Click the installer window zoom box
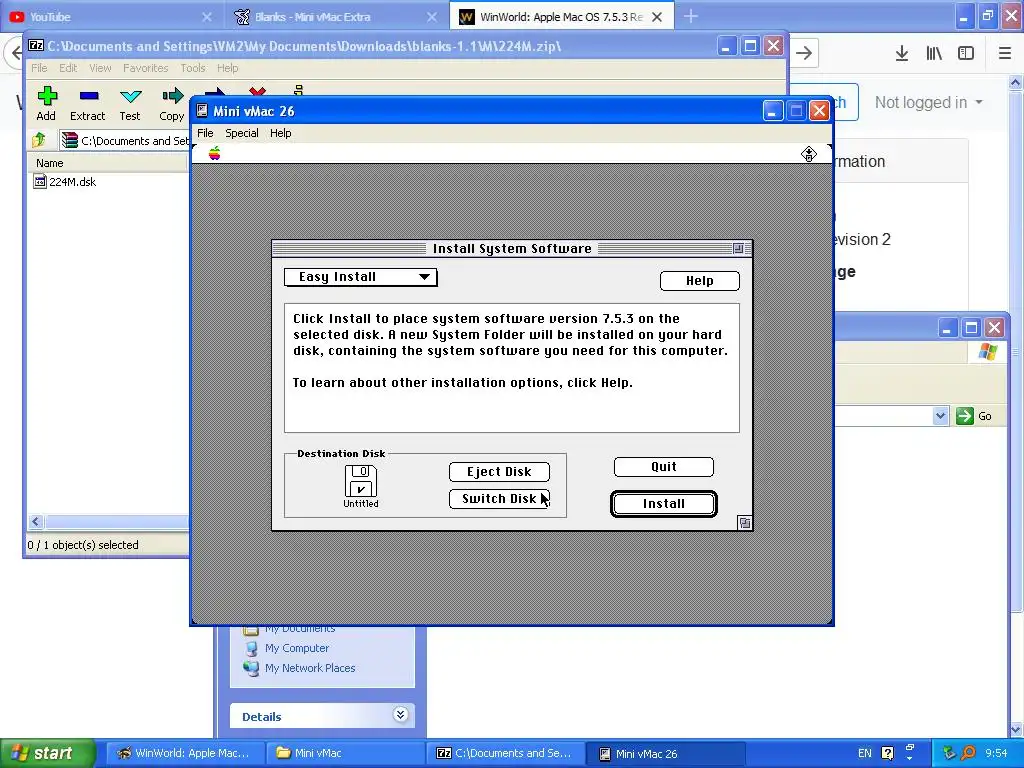Viewport: 1024px width, 768px height. click(x=738, y=248)
